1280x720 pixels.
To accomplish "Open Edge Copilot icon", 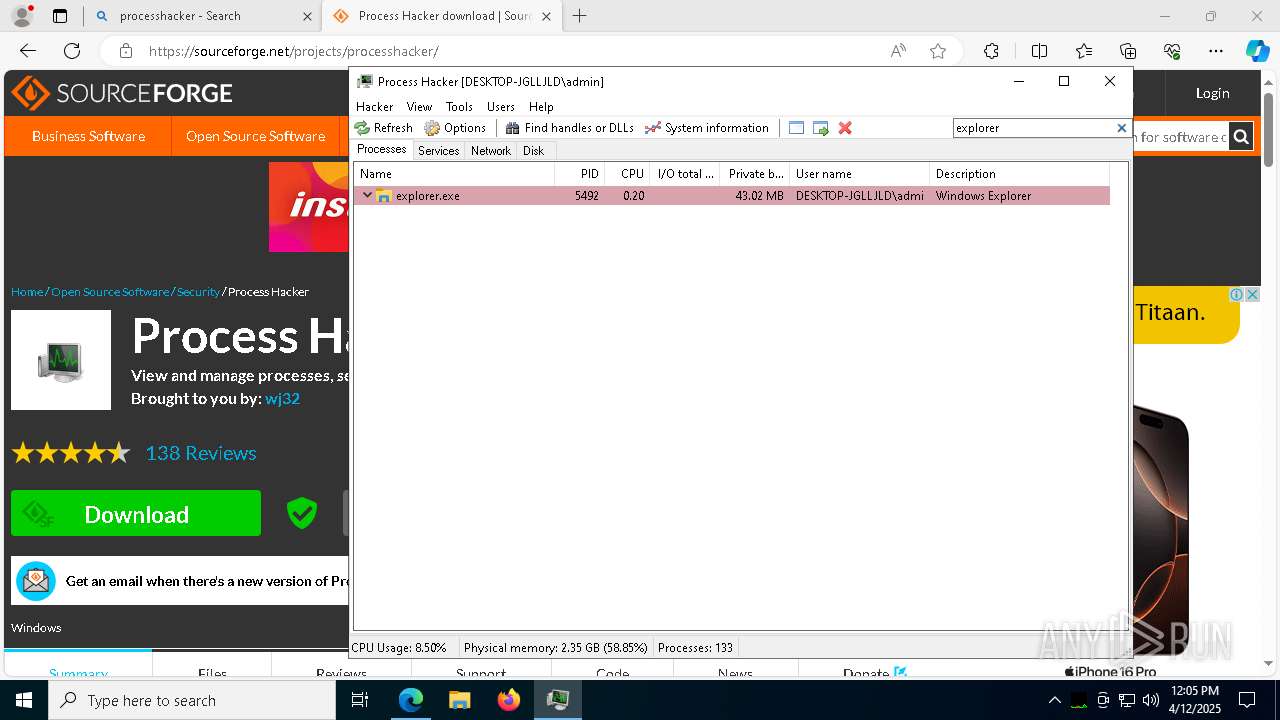I will (1257, 51).
